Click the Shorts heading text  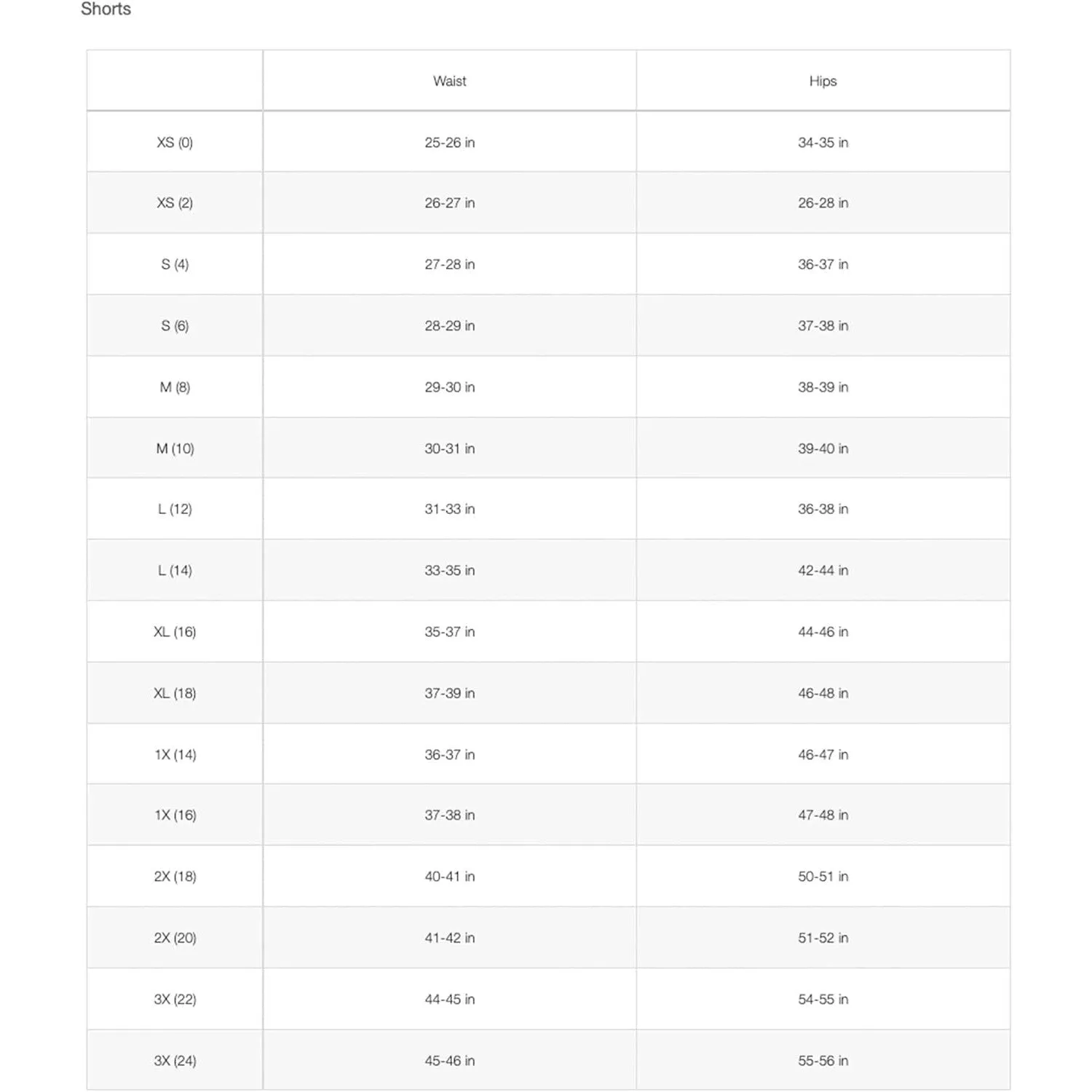click(106, 9)
